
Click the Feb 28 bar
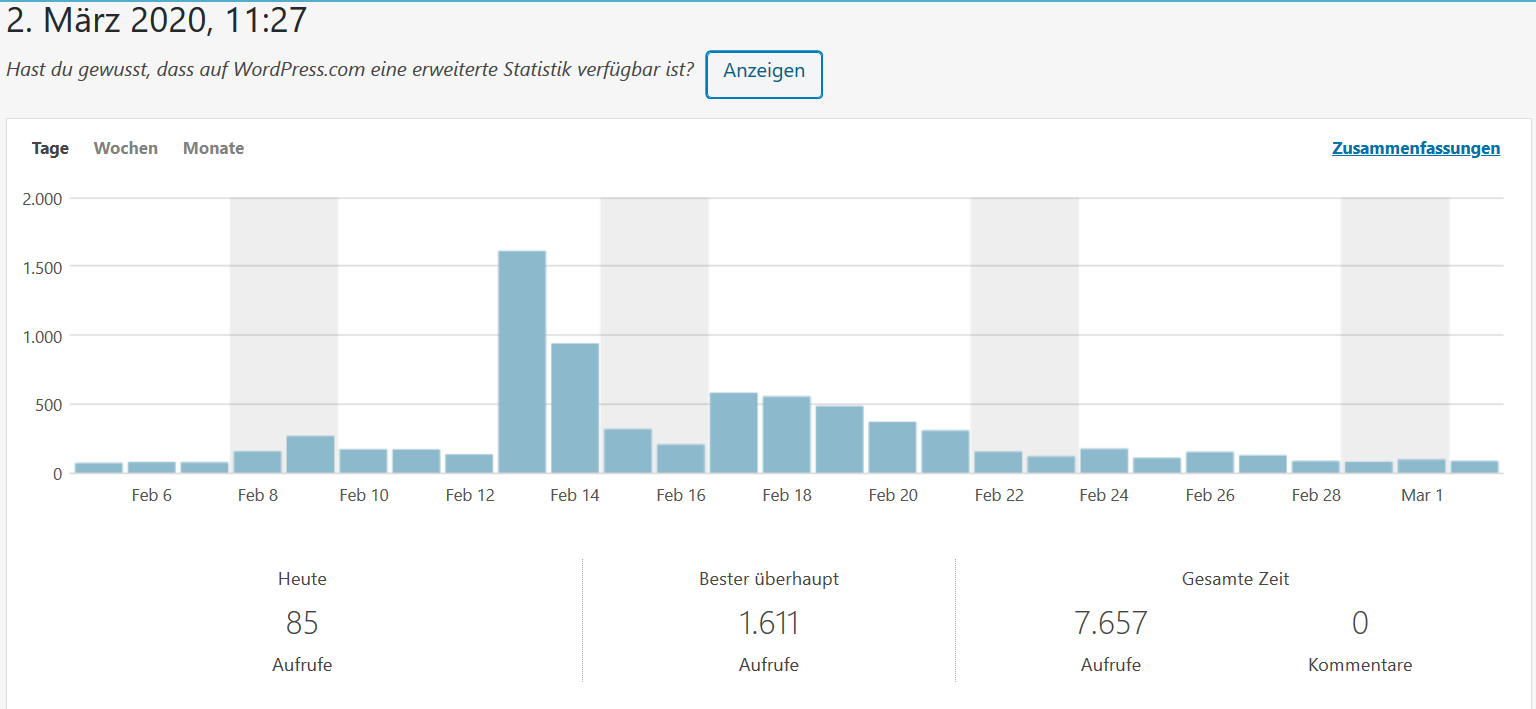(x=1316, y=467)
